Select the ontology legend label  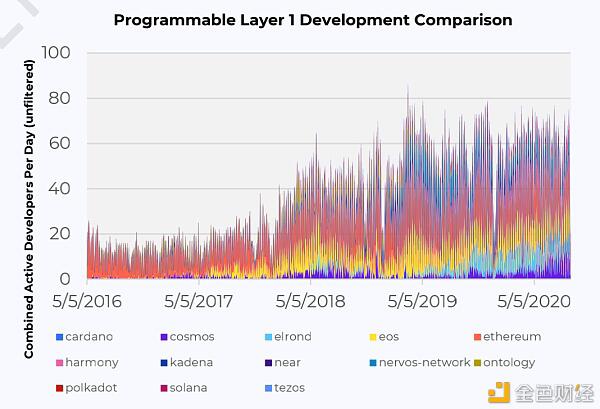click(509, 362)
